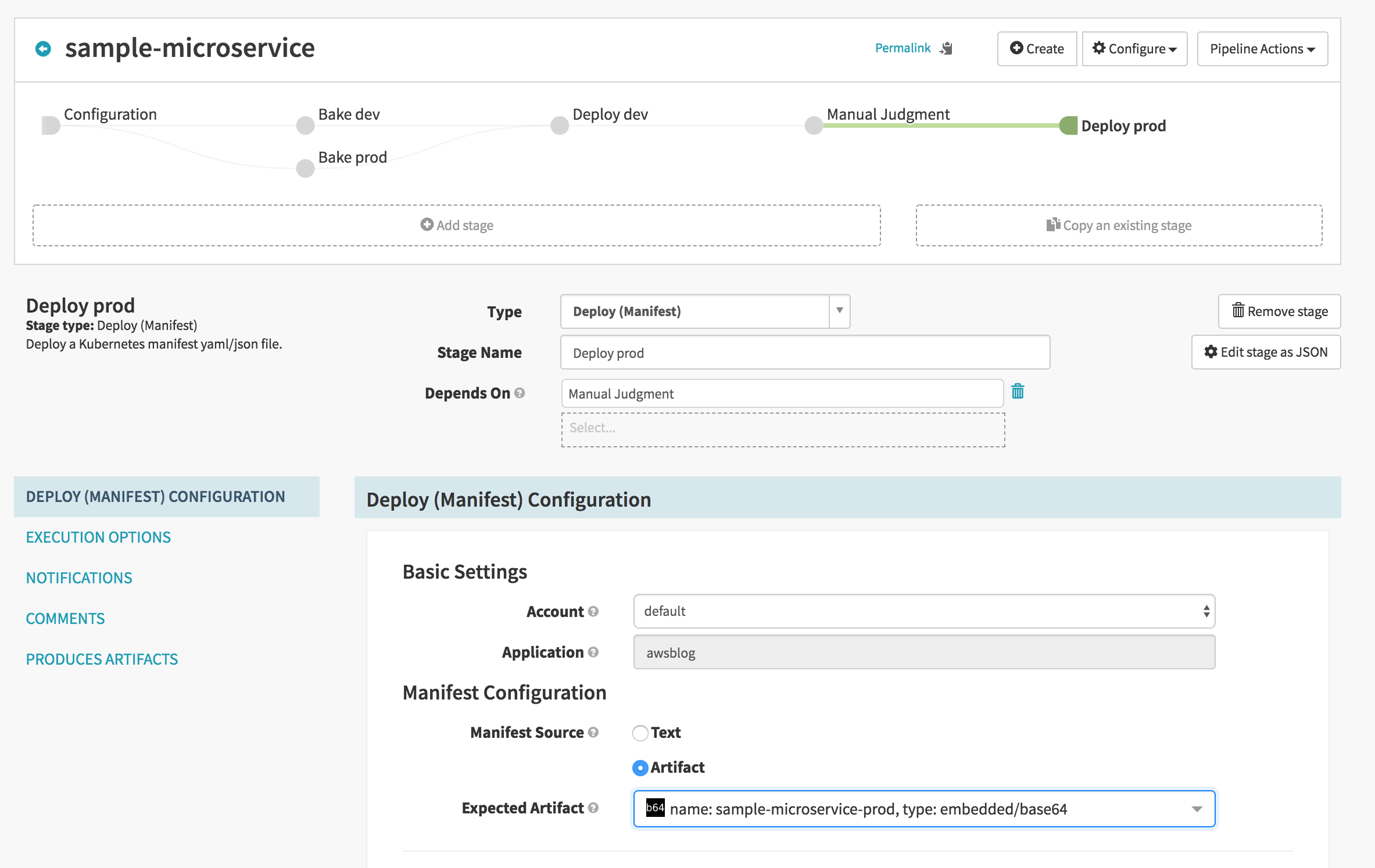Choose the Artifact manifest source option

tap(640, 768)
